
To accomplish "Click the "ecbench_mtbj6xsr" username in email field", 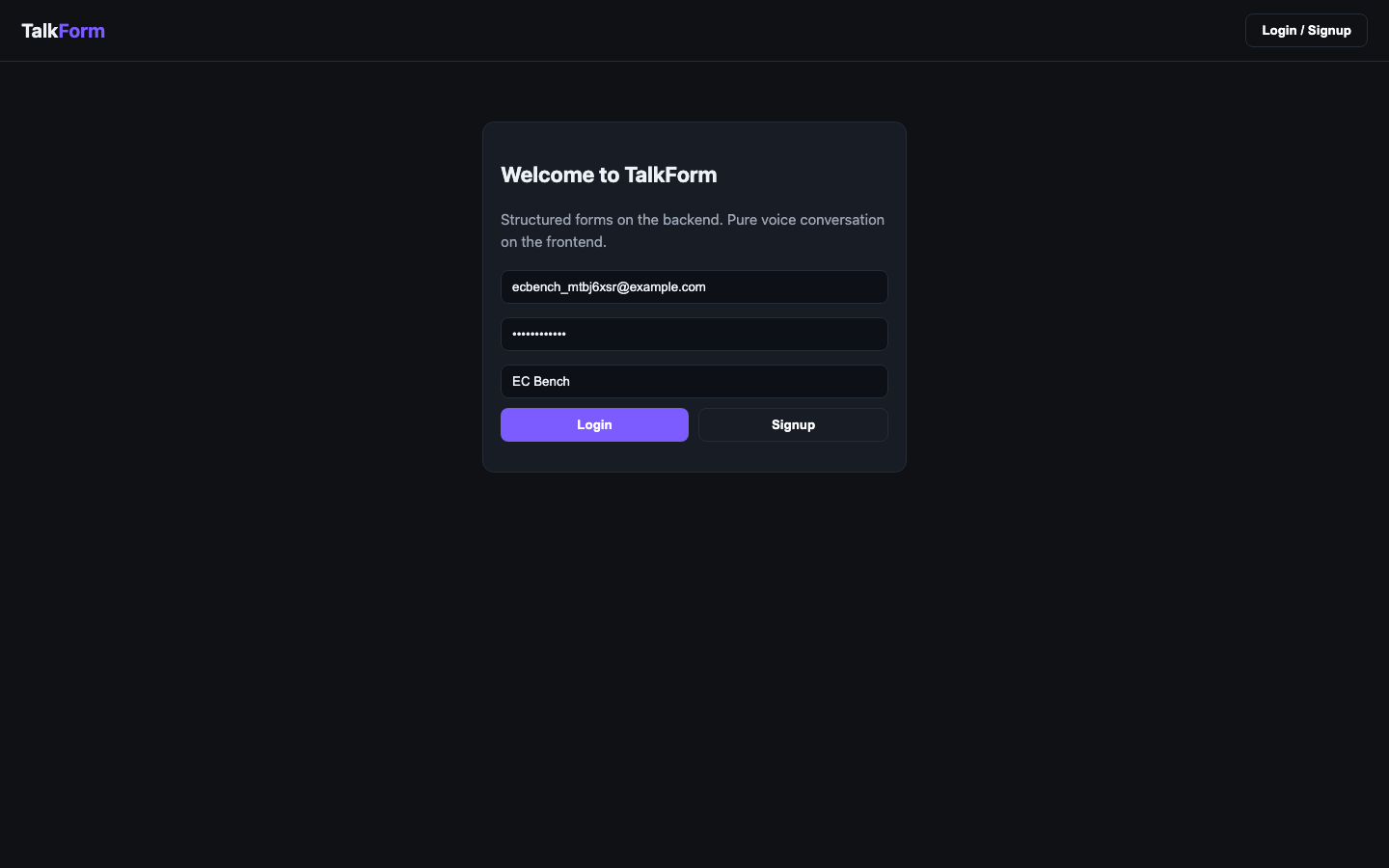I will tap(564, 287).
